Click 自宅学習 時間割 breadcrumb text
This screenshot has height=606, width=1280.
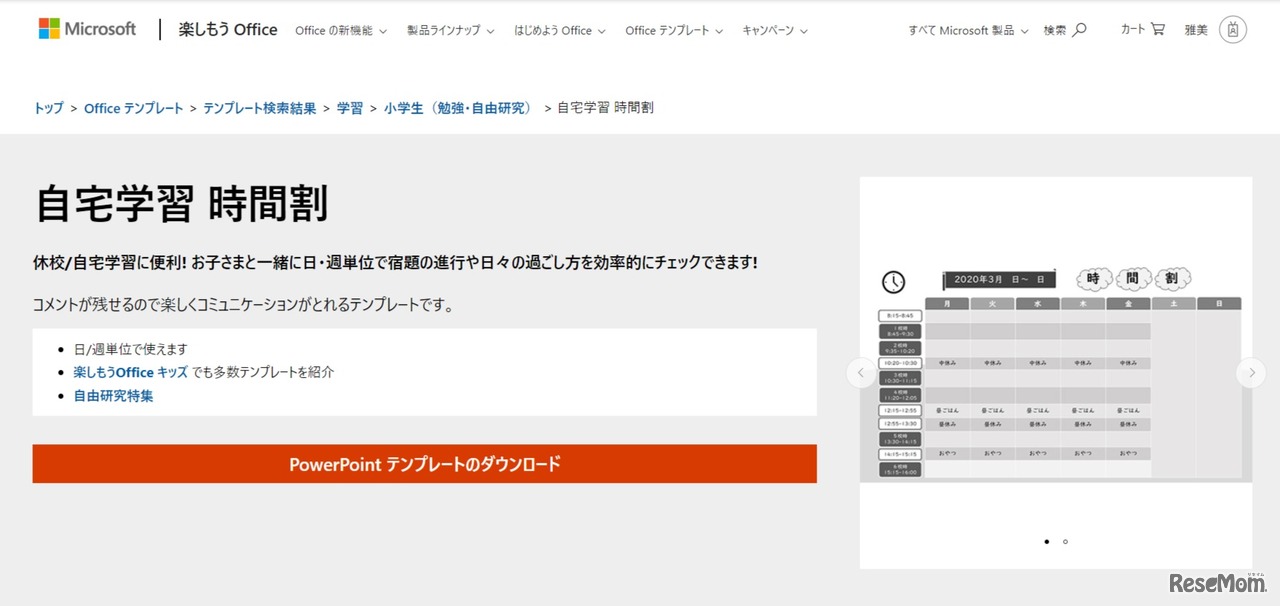[606, 108]
